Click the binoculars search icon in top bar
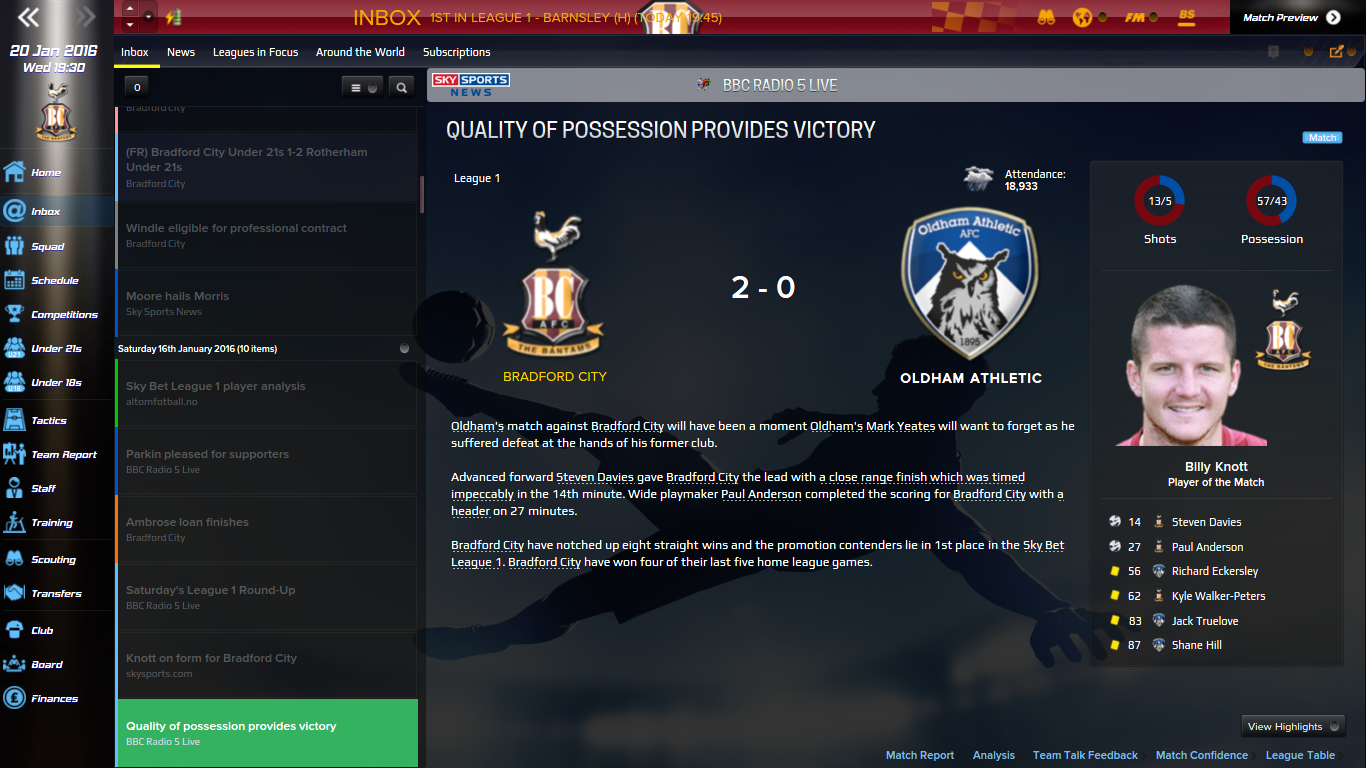Image resolution: width=1366 pixels, height=768 pixels. pos(1046,17)
